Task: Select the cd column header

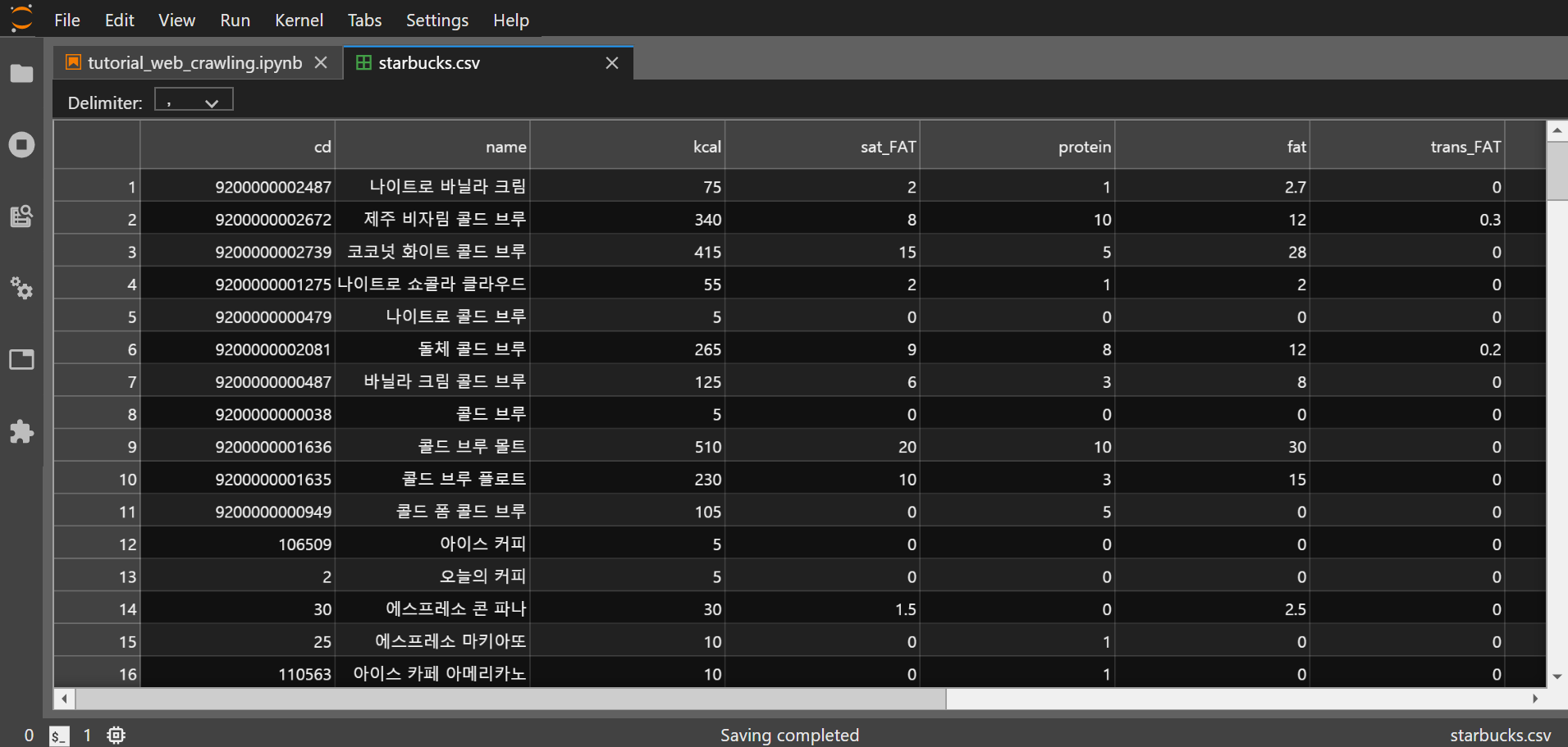Action: (238, 146)
